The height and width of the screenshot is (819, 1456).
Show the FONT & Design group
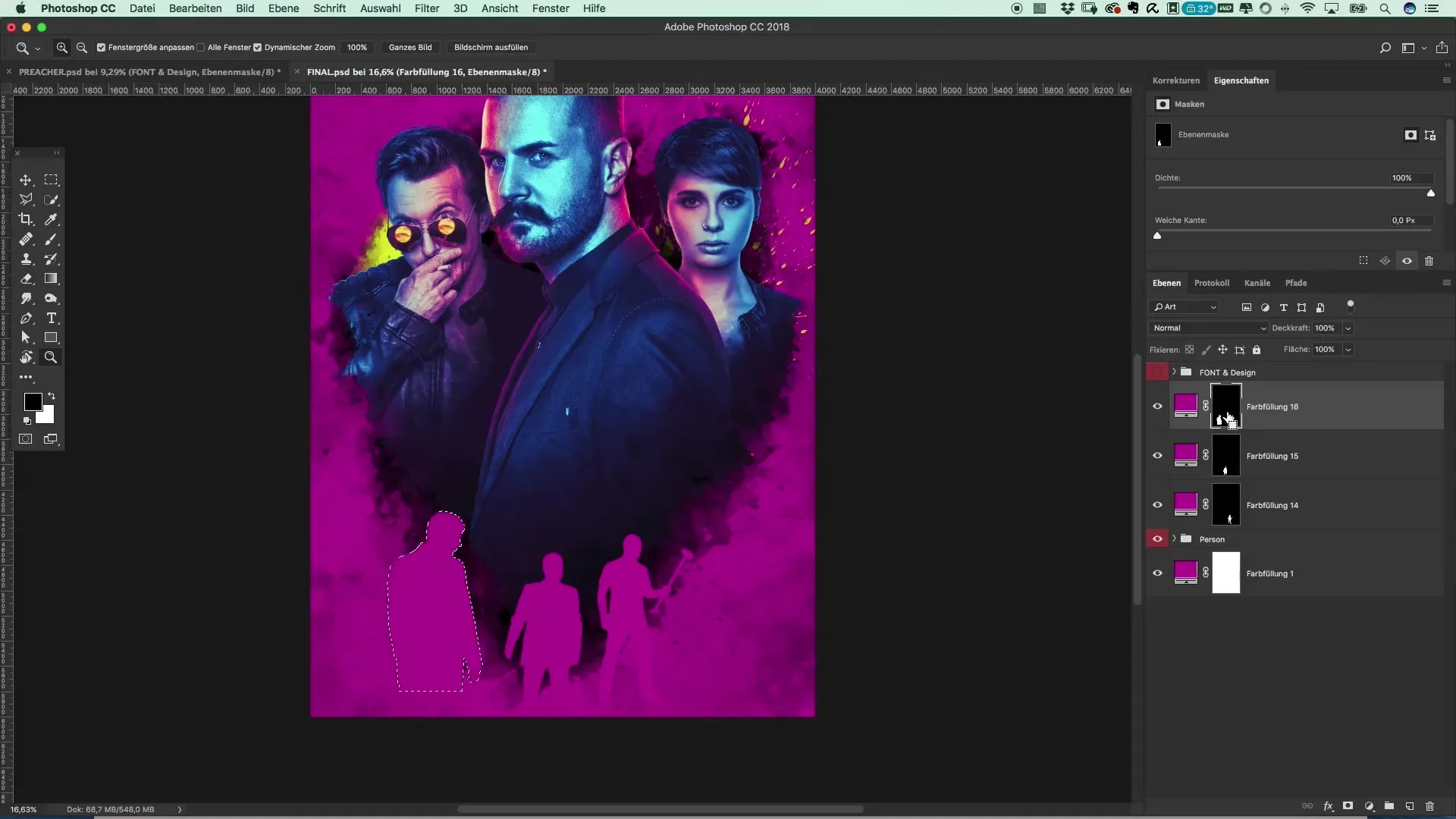(1157, 372)
